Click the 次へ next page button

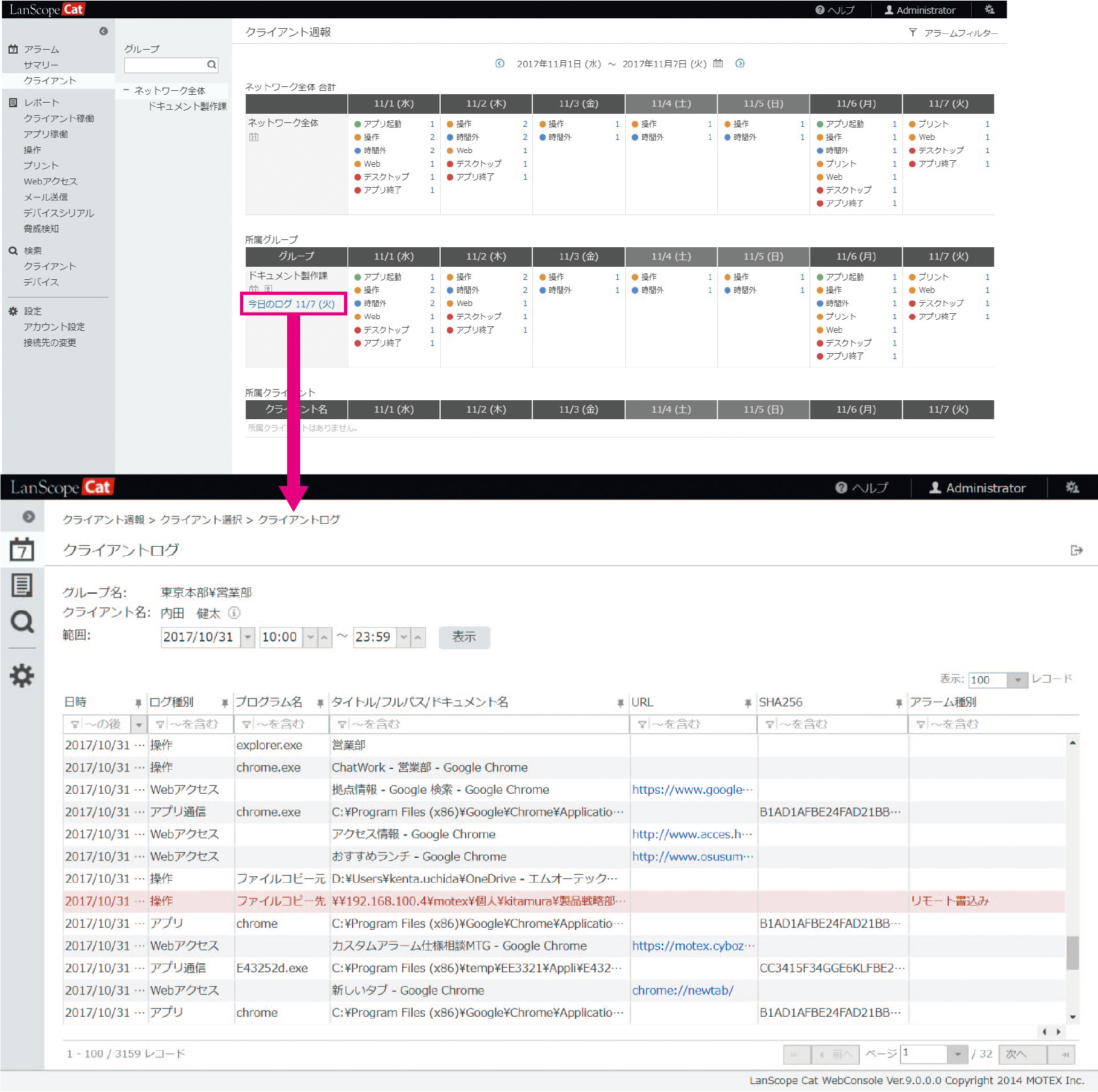tap(1022, 1054)
